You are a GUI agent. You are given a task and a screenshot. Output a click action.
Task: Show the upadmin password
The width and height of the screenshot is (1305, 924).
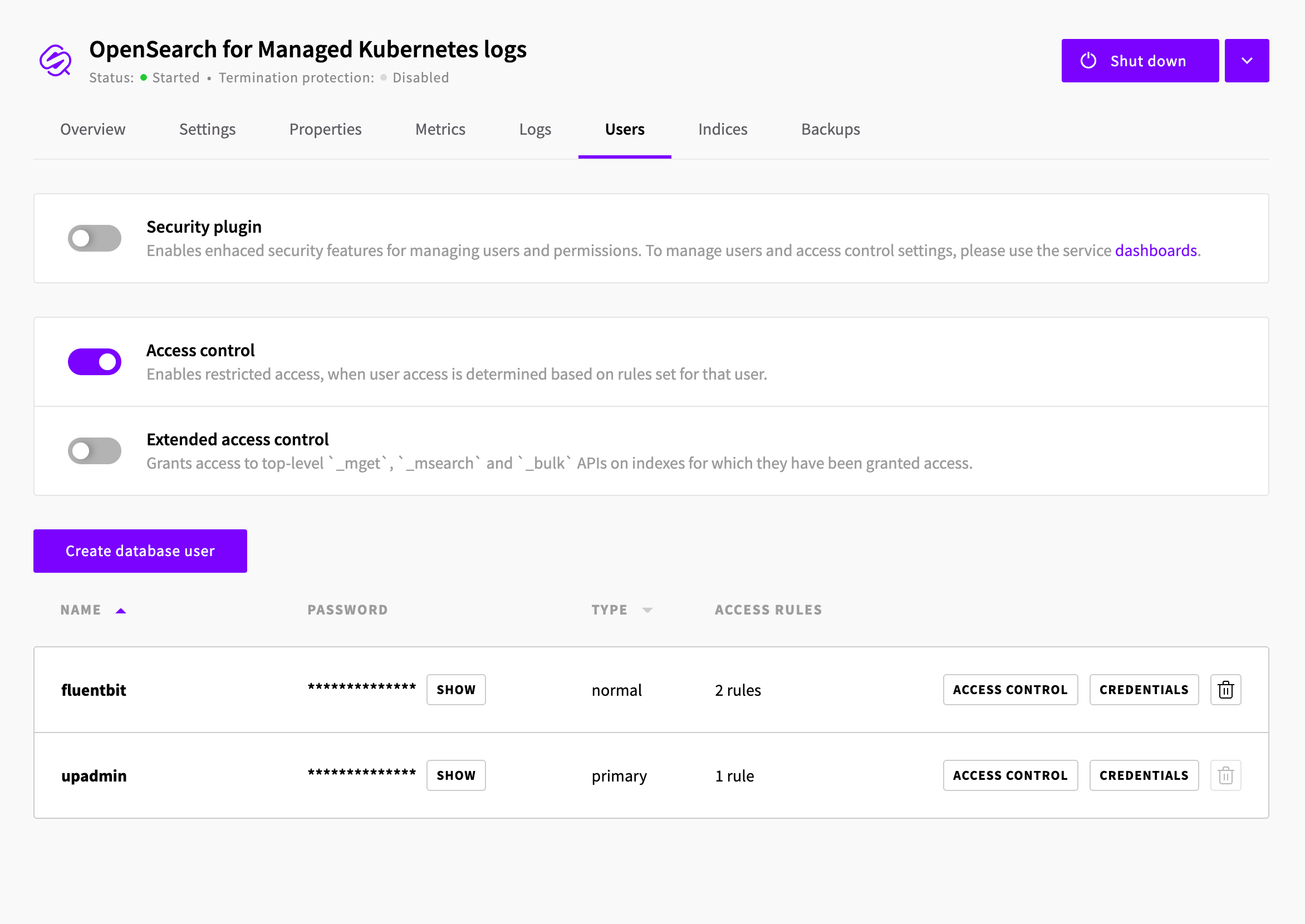point(456,775)
